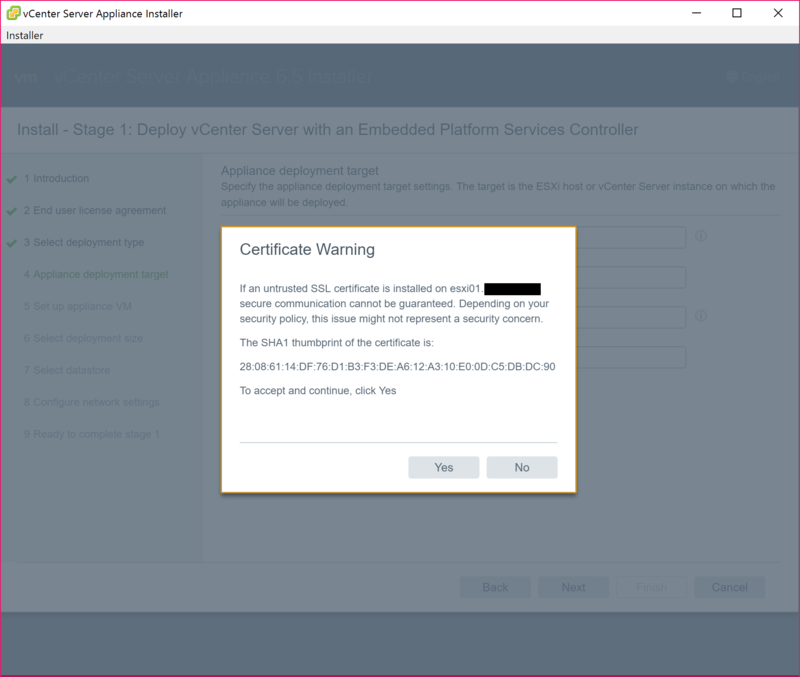The image size is (800, 677).
Task: Click the SHA1 thumbprint value text
Action: click(x=397, y=366)
